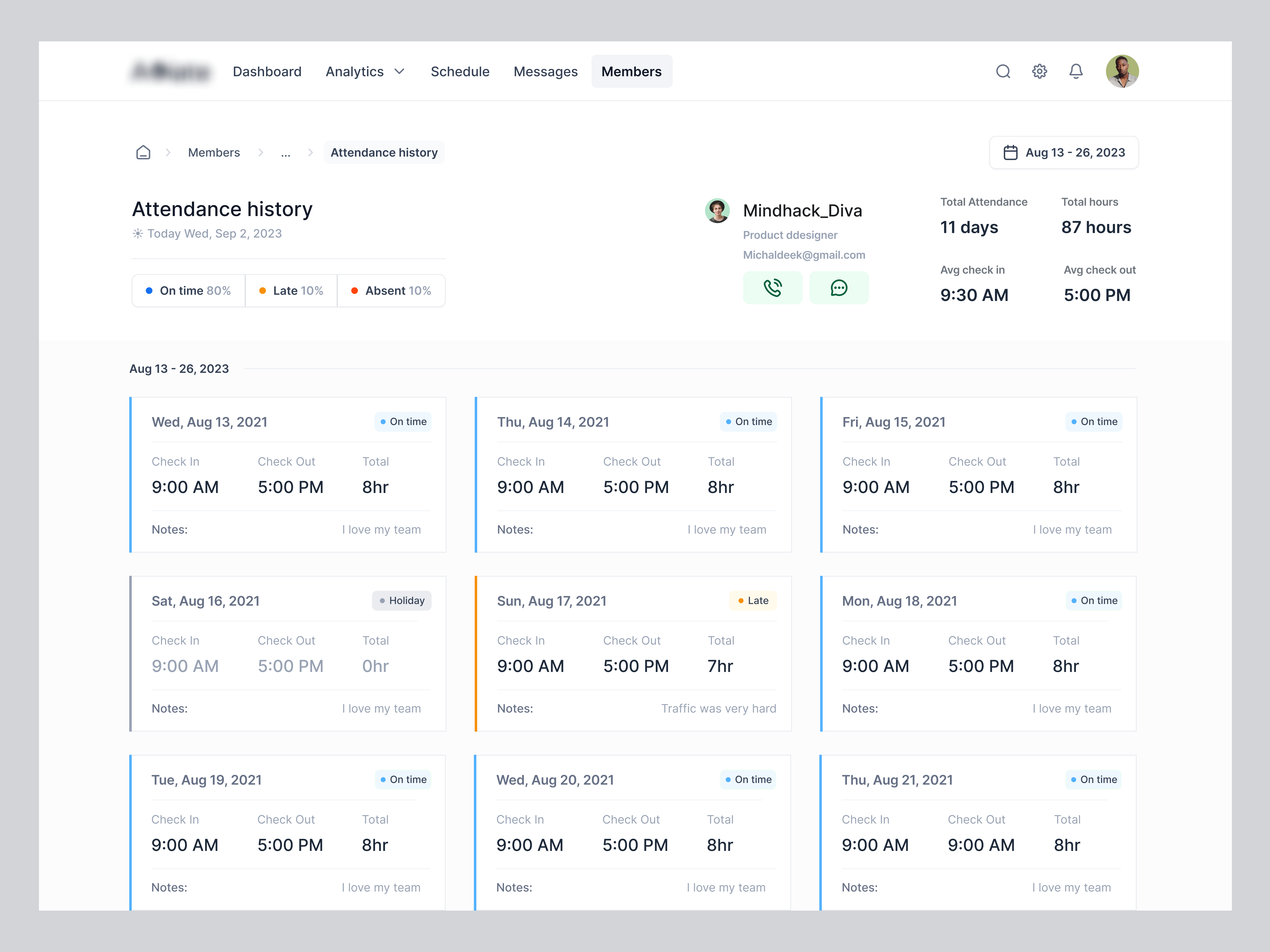Switch to the Dashboard tab
Screen dimensions: 1270x952
click(267, 71)
